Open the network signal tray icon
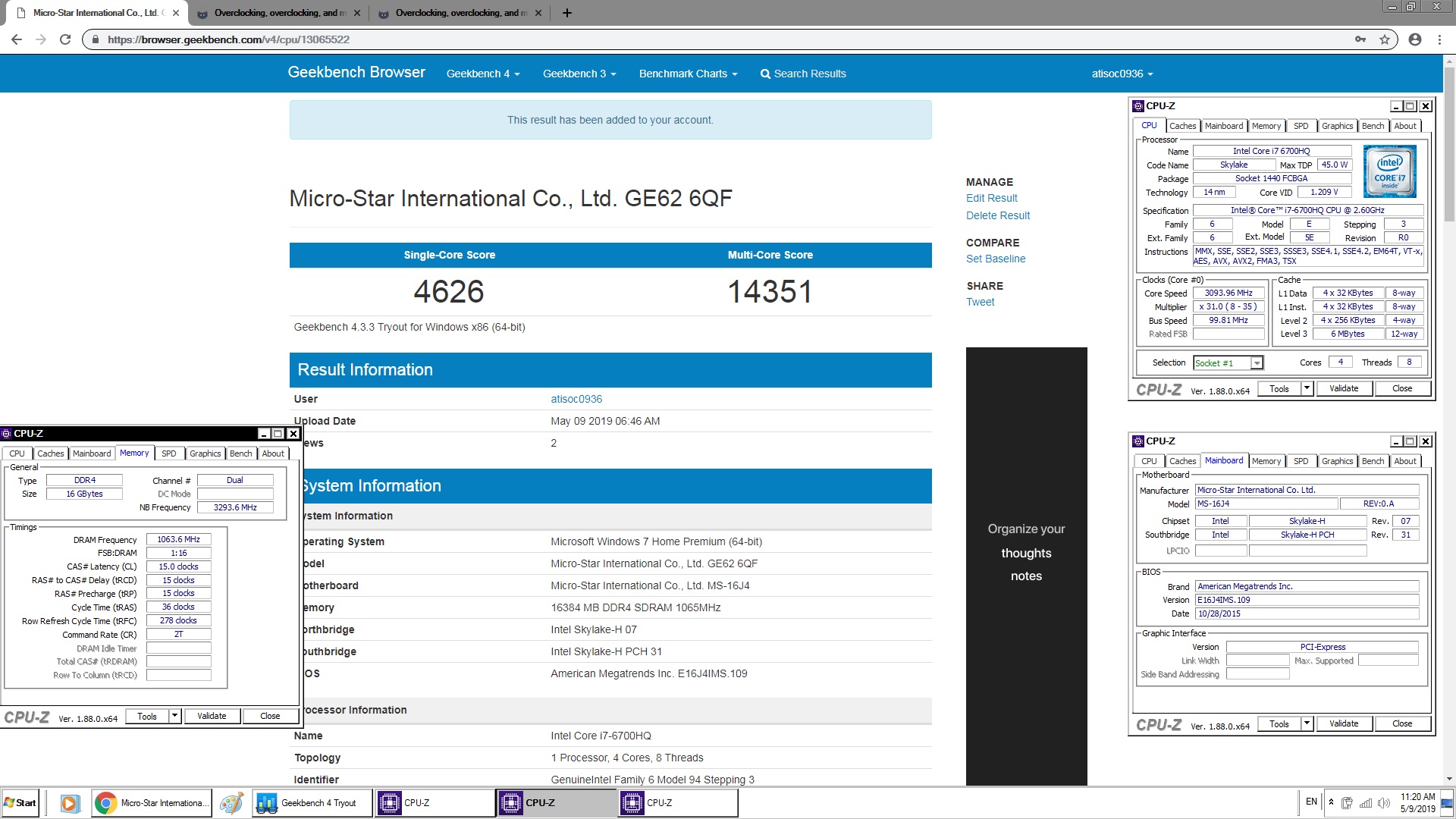 pos(1366,803)
